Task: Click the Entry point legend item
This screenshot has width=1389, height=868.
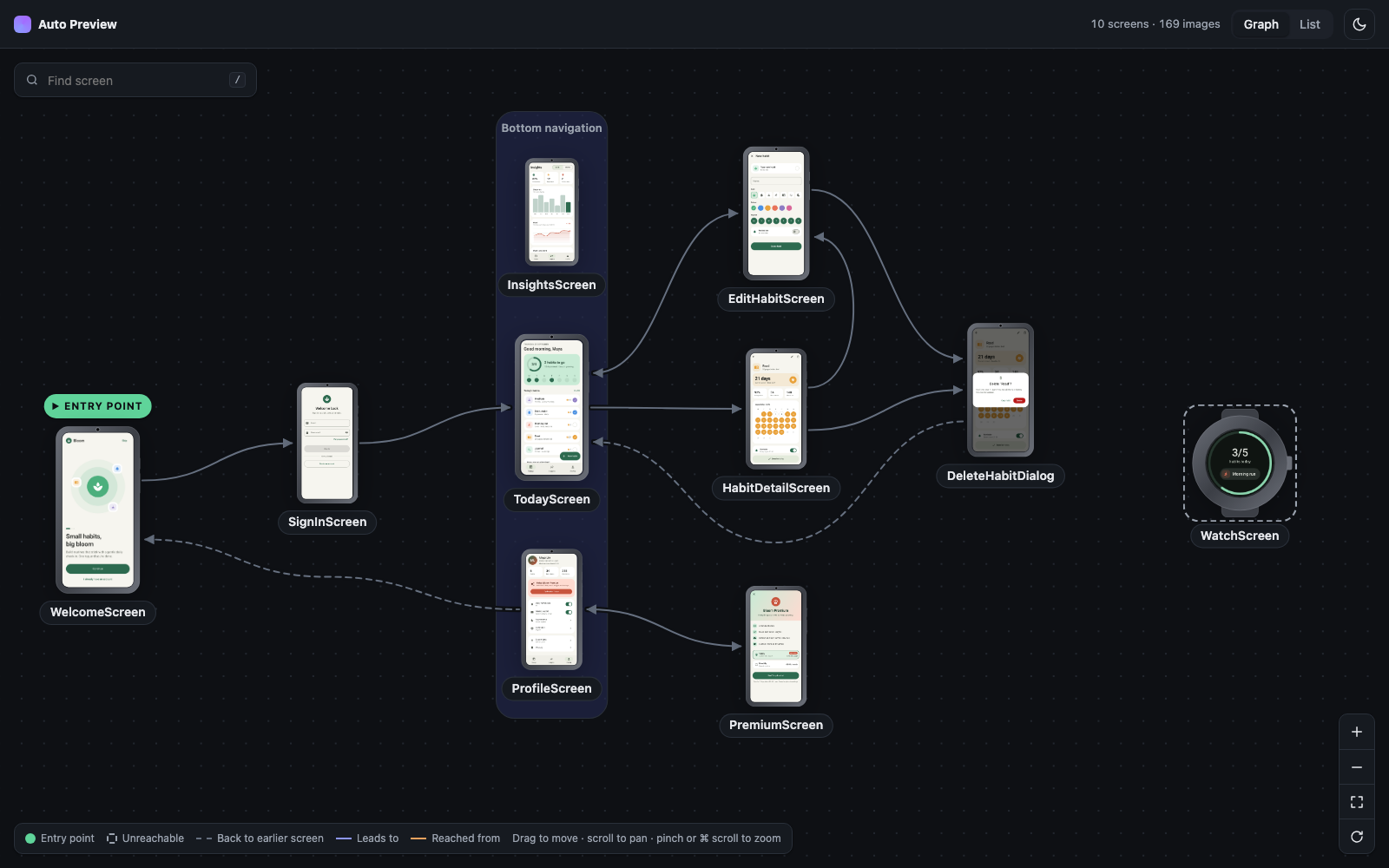Action: 60,838
